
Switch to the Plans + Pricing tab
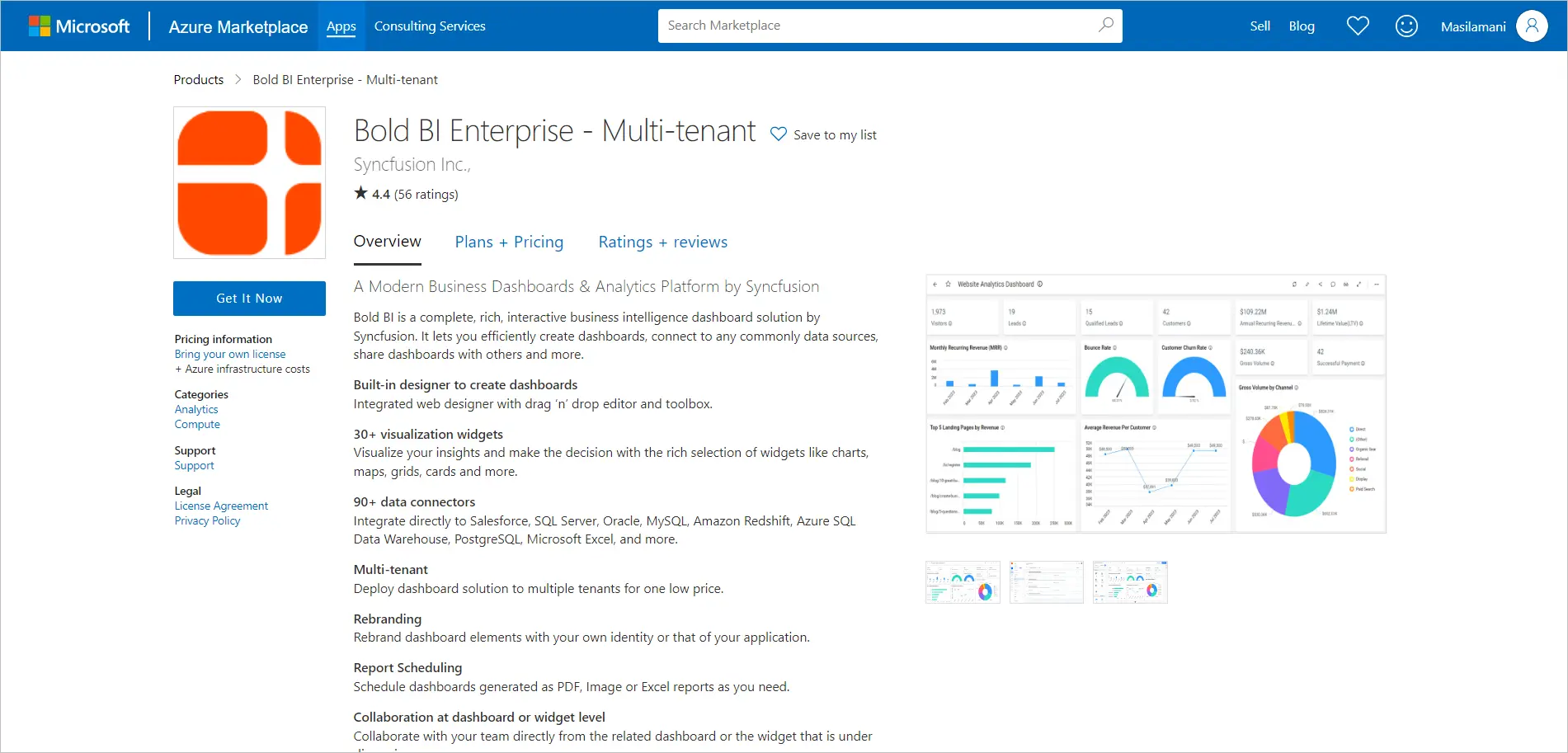point(509,242)
